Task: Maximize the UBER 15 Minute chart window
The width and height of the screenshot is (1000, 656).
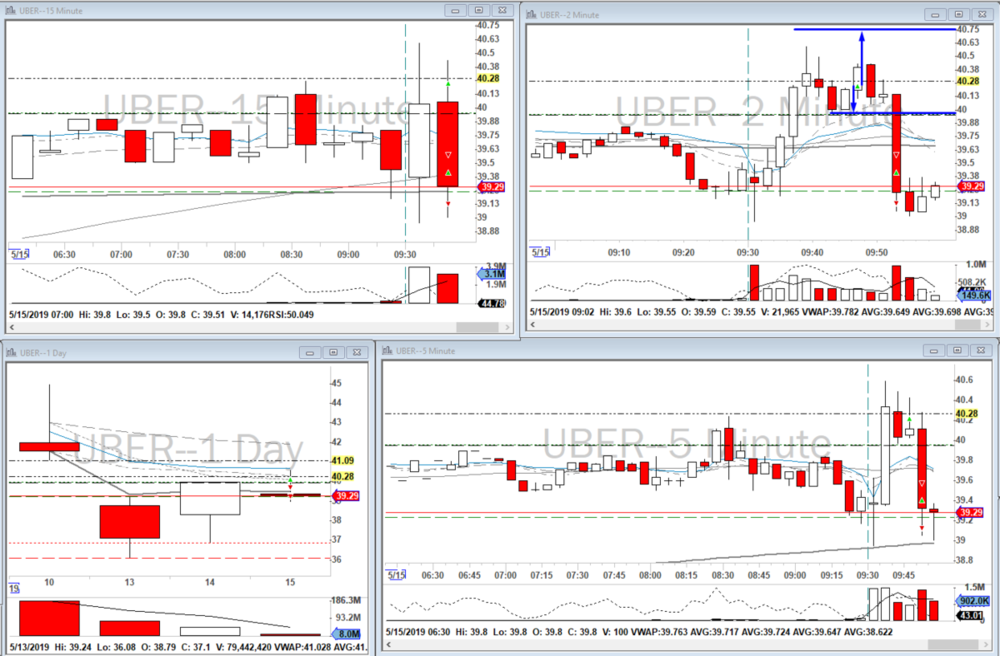Action: 479,10
